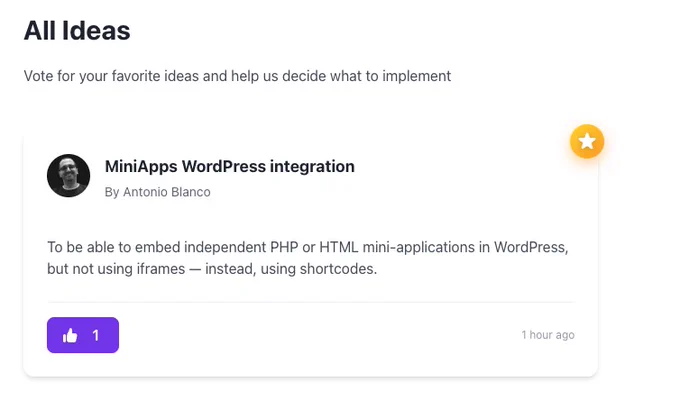
Task: Select the 'All Ideas' page heading
Action: click(77, 31)
